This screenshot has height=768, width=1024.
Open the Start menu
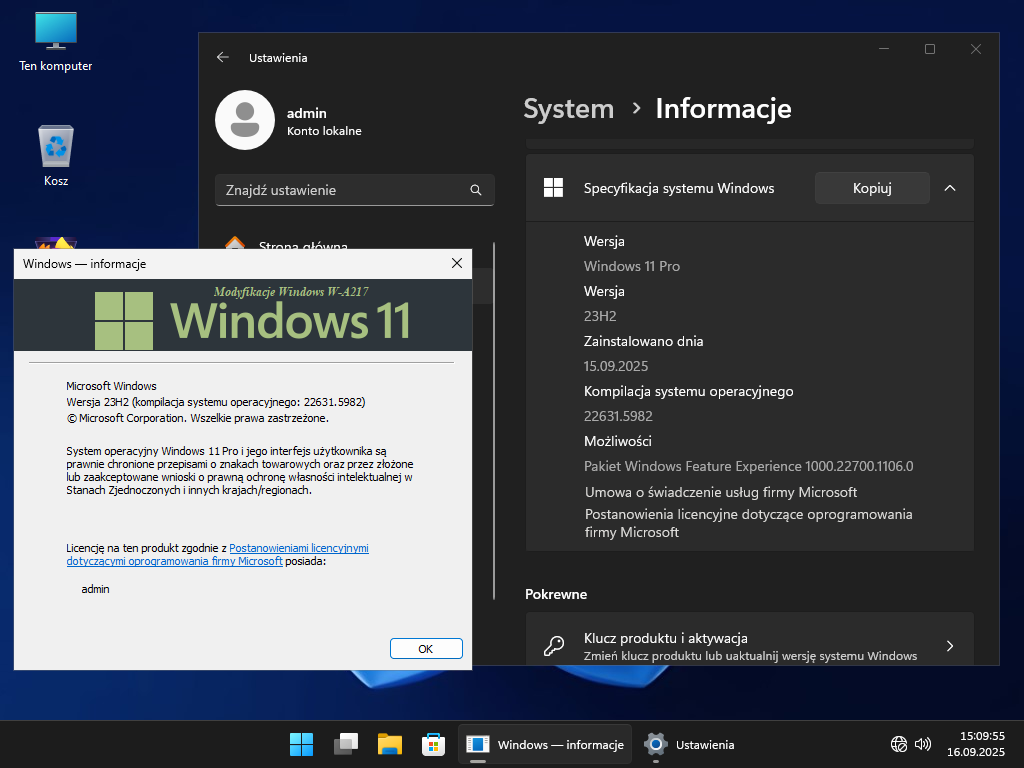[x=301, y=744]
